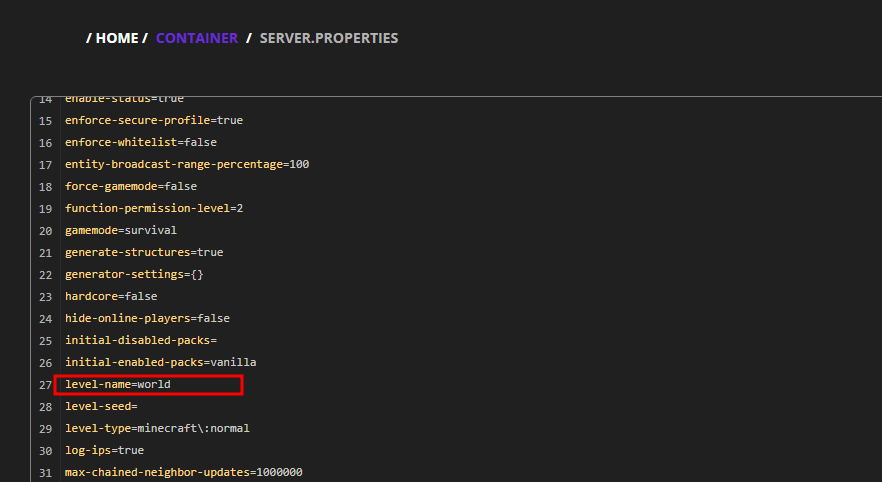Click the level-type=minecraft\:normal line
882x482 pixels.
(157, 428)
